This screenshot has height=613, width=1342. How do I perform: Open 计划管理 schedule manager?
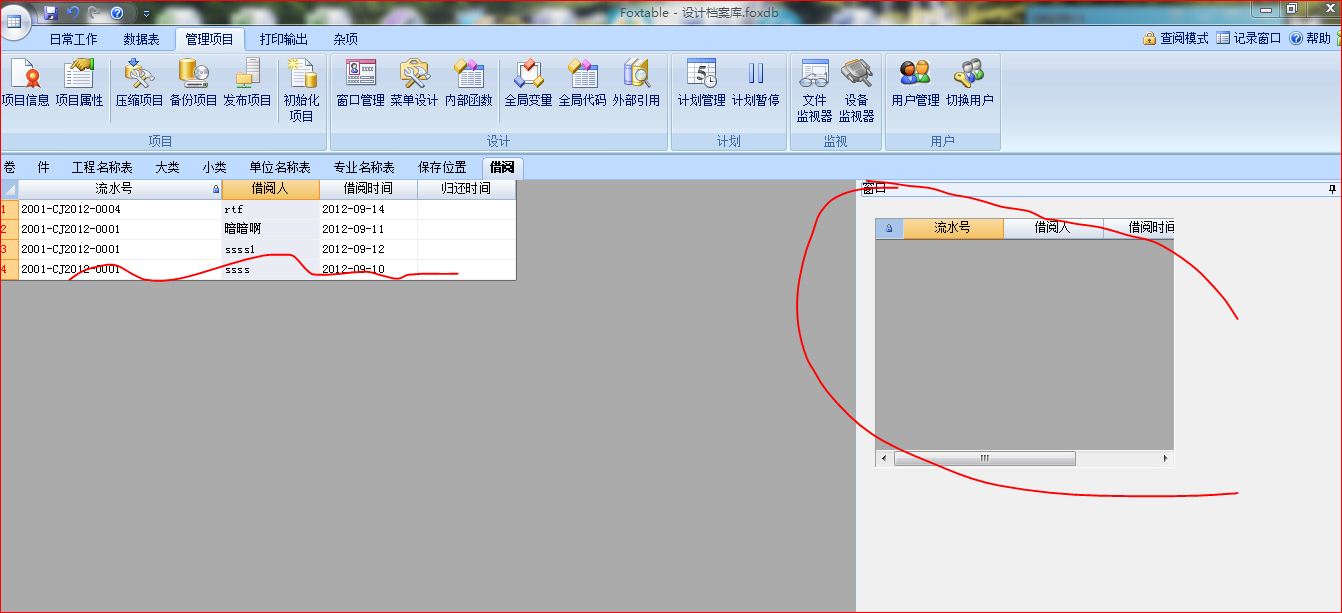coord(701,83)
